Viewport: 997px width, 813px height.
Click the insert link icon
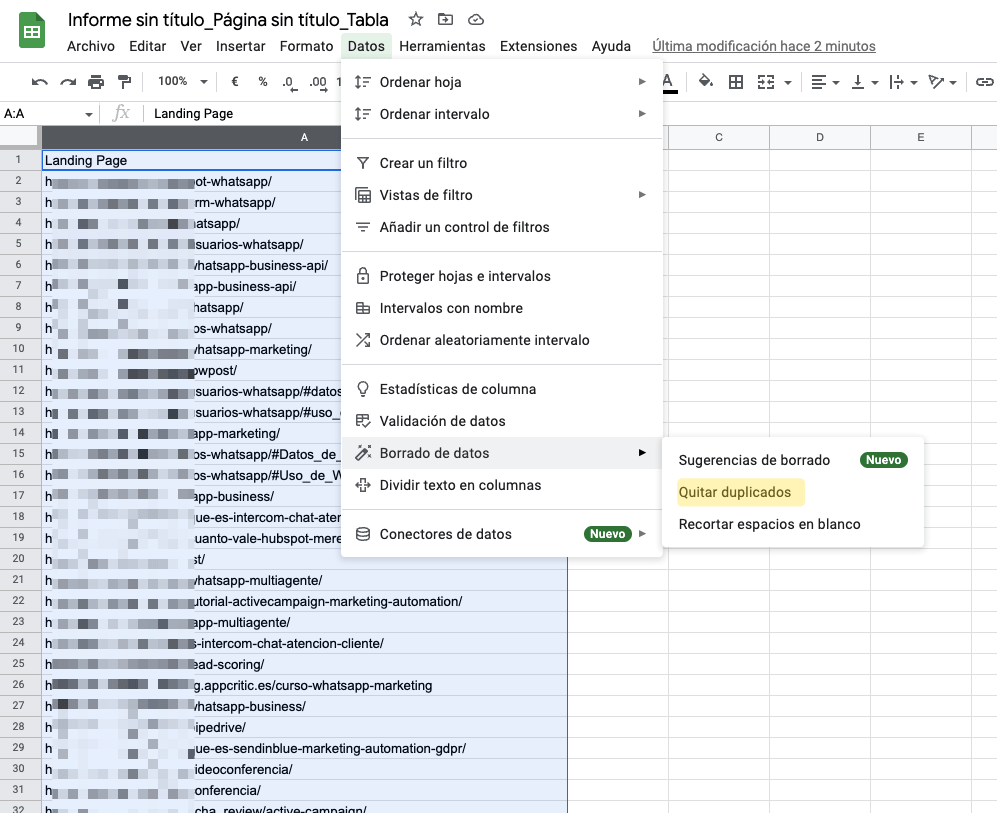984,82
